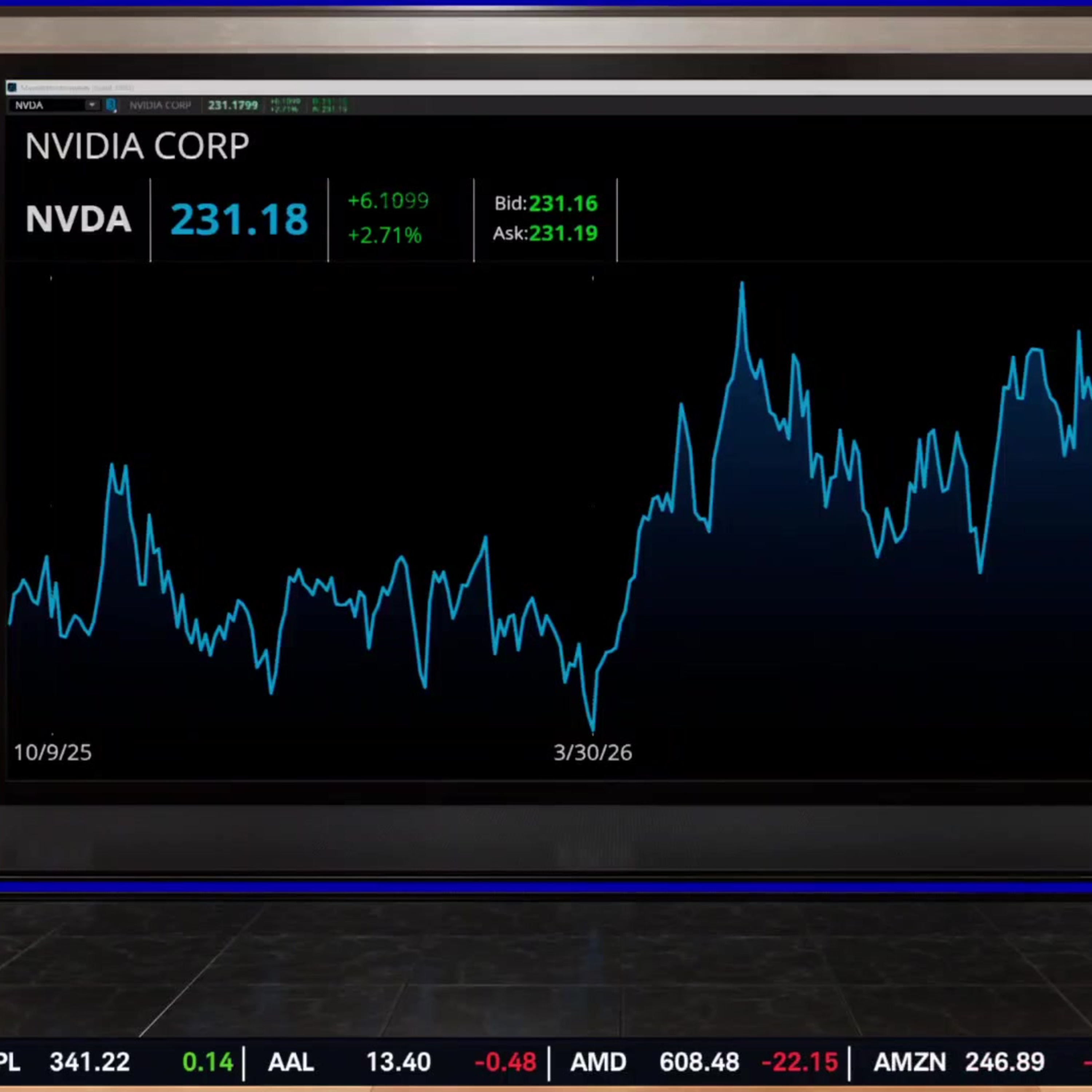Click the Ask 231.19 quote
The height and width of the screenshot is (1092, 1092).
coord(545,233)
